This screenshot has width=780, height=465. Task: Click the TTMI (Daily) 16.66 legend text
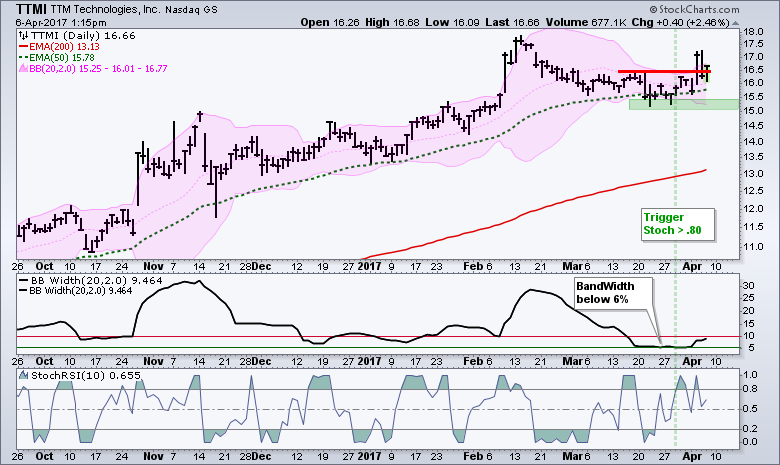tap(83, 35)
